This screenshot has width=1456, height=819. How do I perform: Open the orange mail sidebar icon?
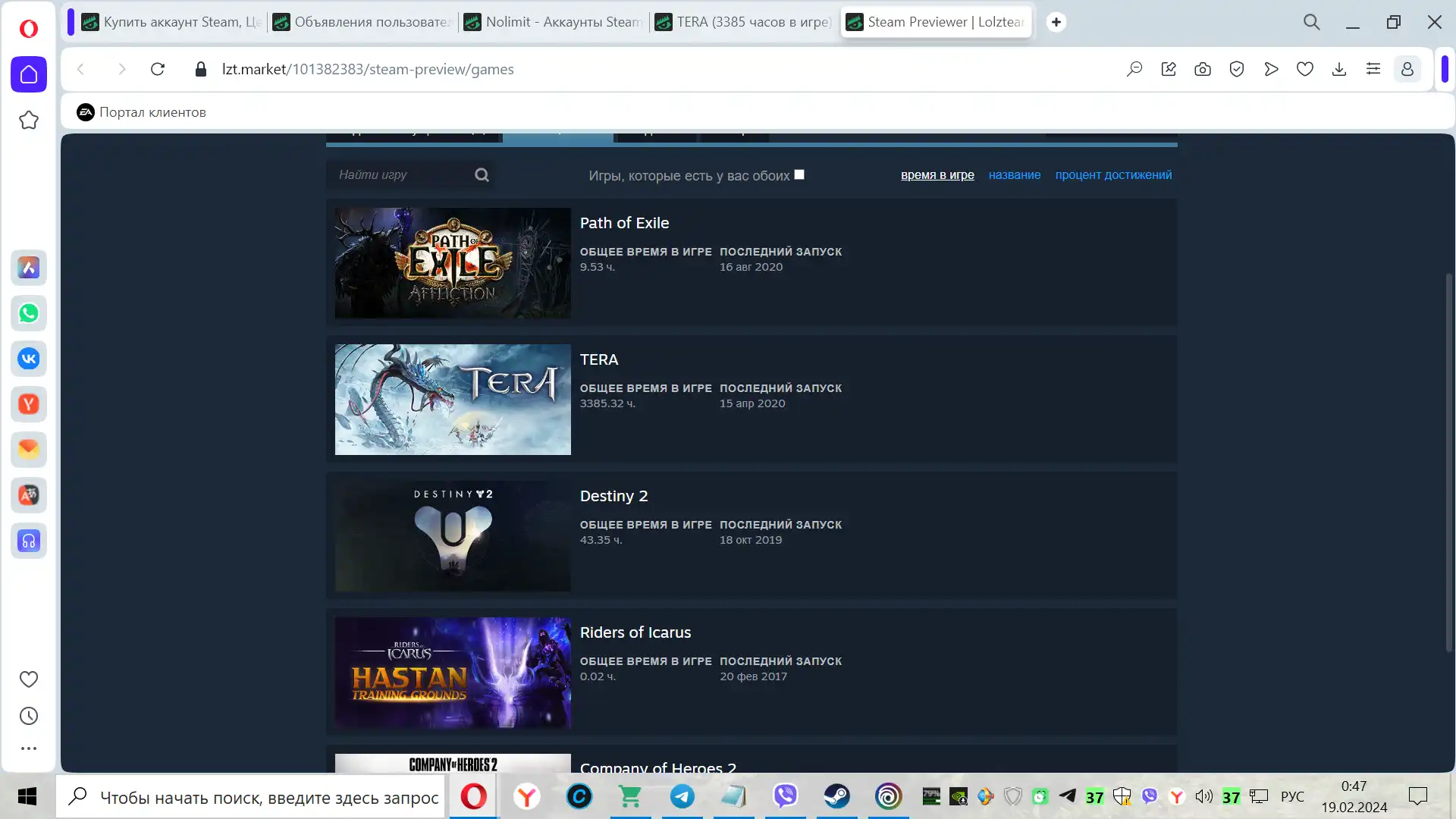pos(29,450)
